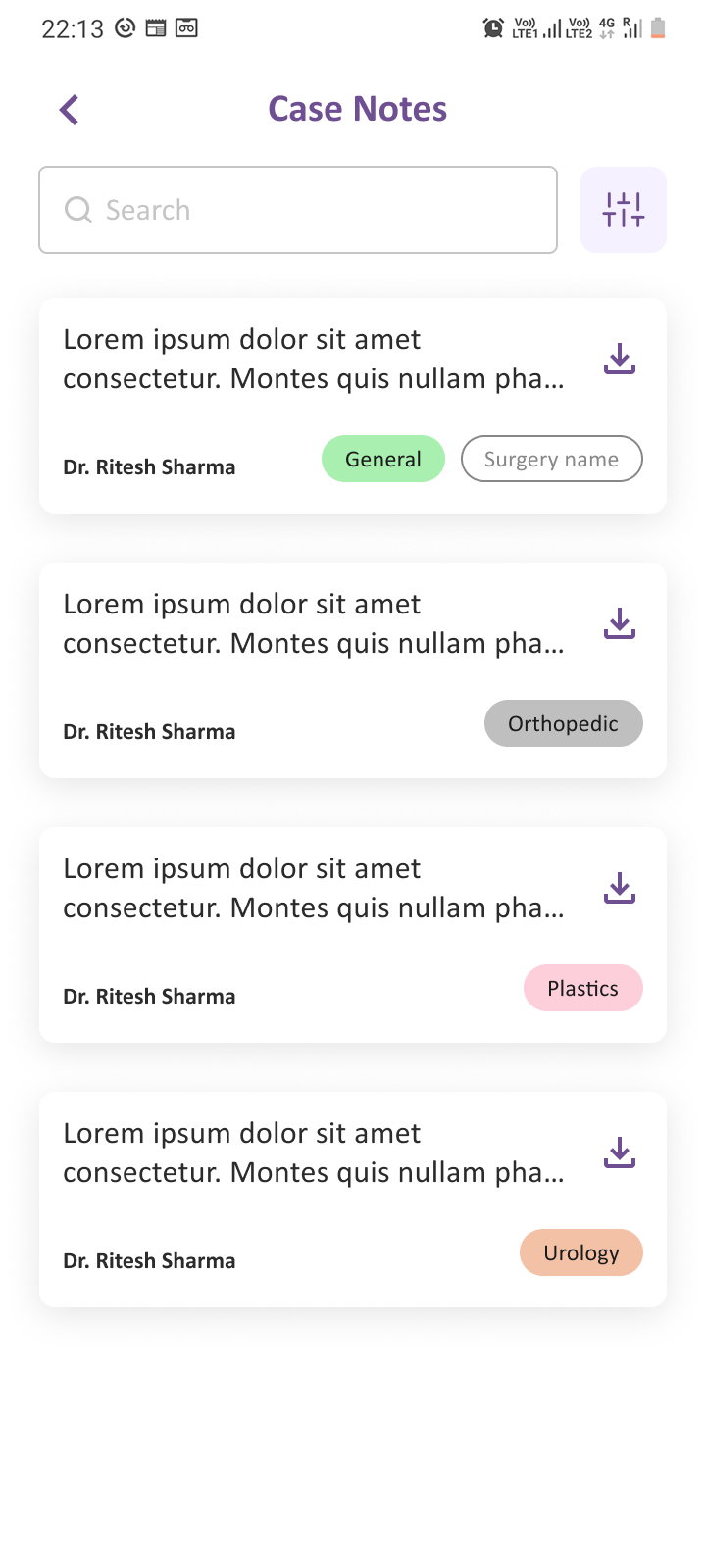This screenshot has height=1568, width=706.
Task: Open the filter options icon
Action: coord(624,210)
